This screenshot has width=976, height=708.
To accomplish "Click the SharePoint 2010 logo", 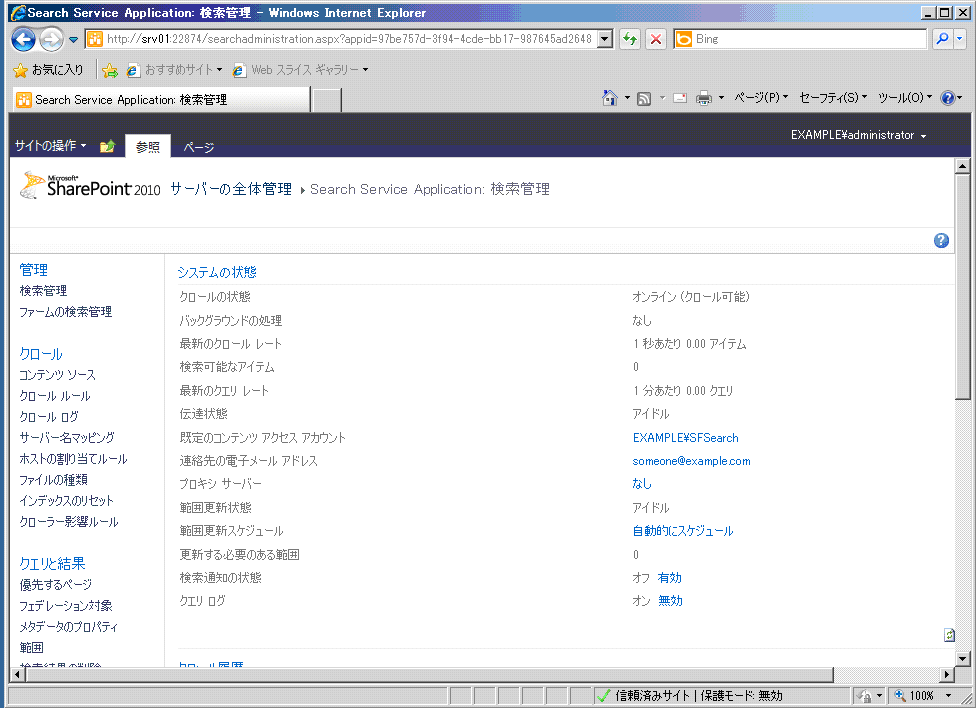I will pyautogui.click(x=91, y=185).
